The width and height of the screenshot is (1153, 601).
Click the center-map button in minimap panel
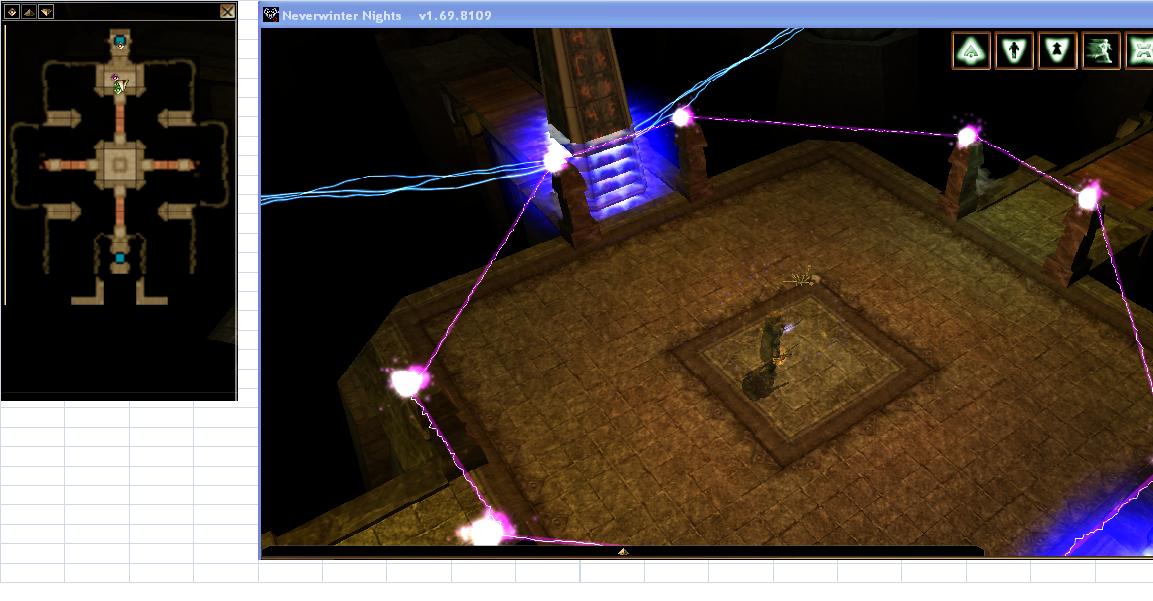point(12,12)
